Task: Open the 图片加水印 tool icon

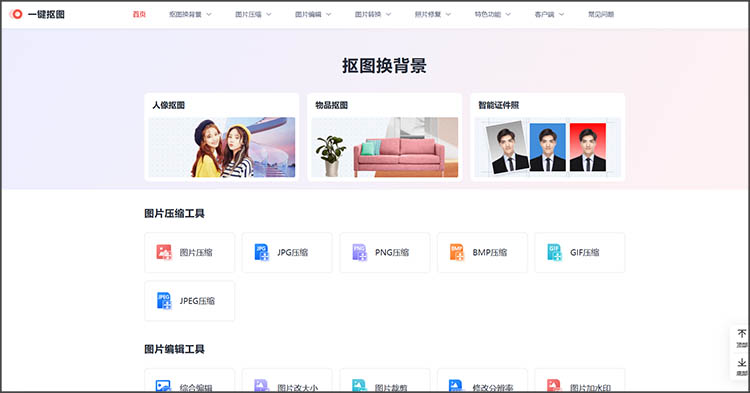Action: tap(553, 385)
